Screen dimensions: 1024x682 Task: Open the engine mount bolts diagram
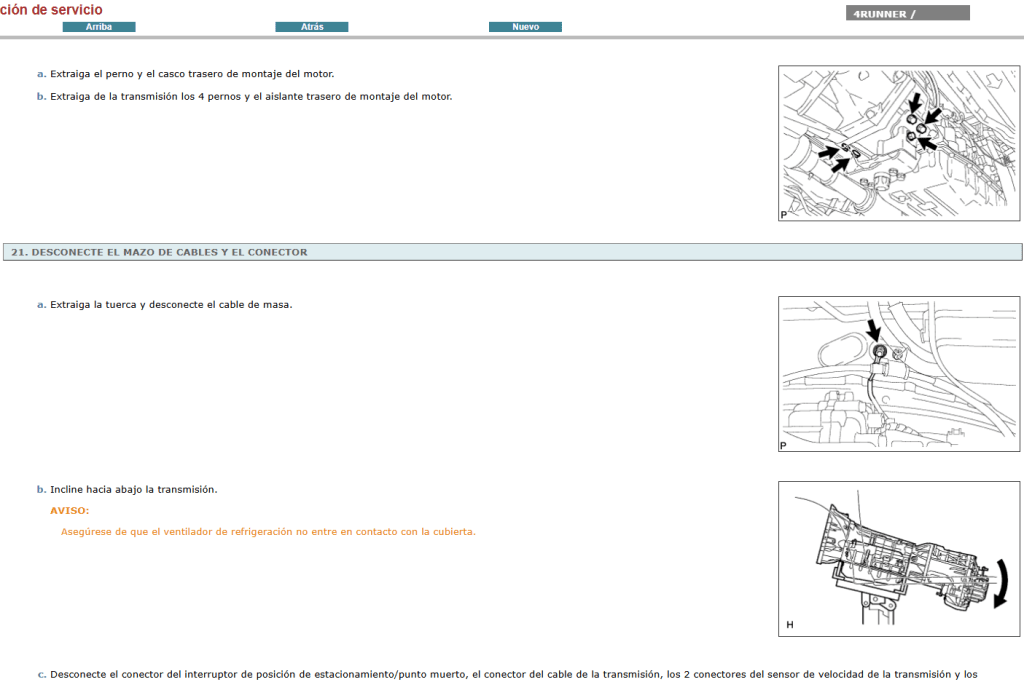coord(897,145)
